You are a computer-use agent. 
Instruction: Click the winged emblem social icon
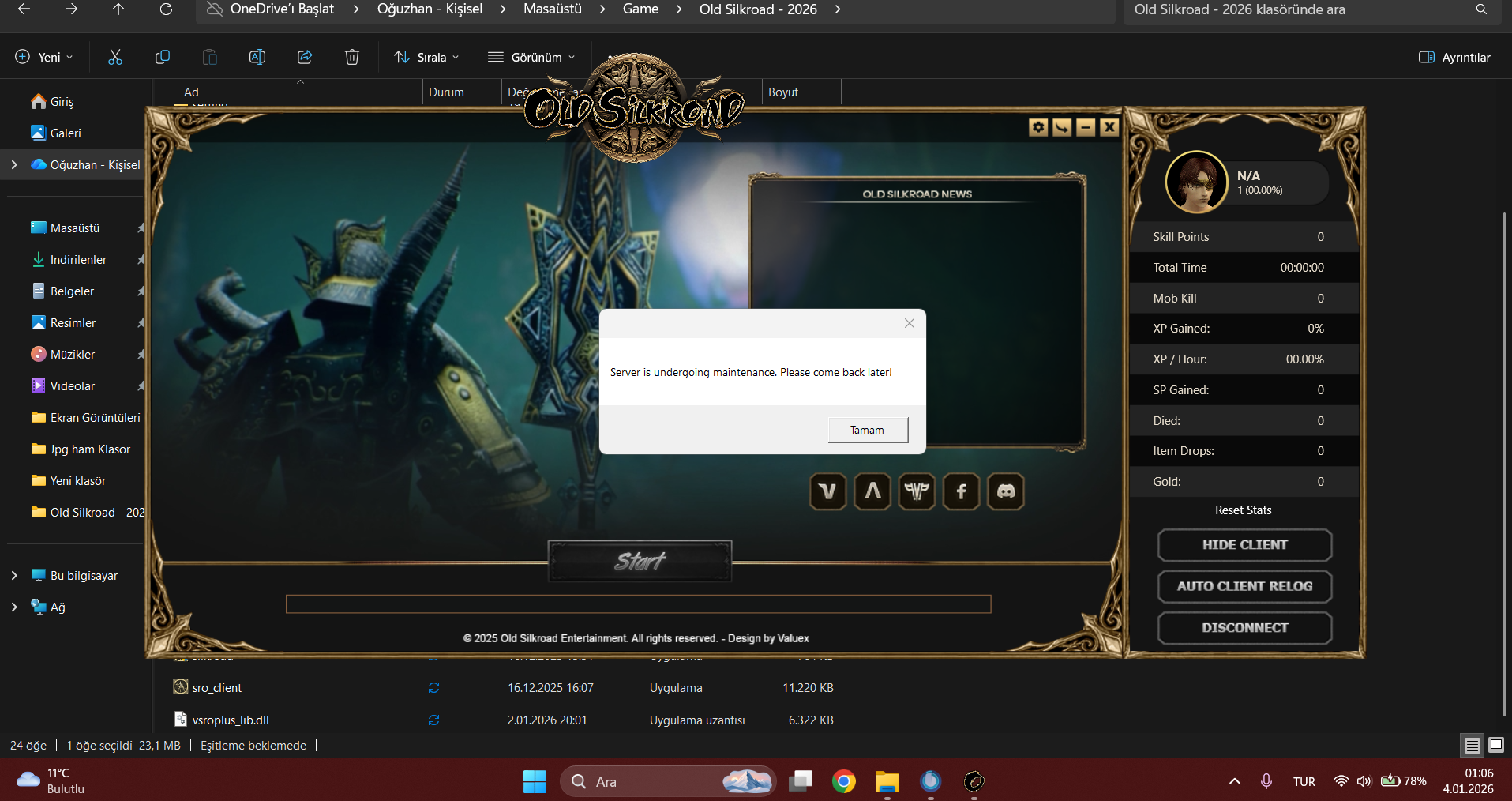coord(917,491)
